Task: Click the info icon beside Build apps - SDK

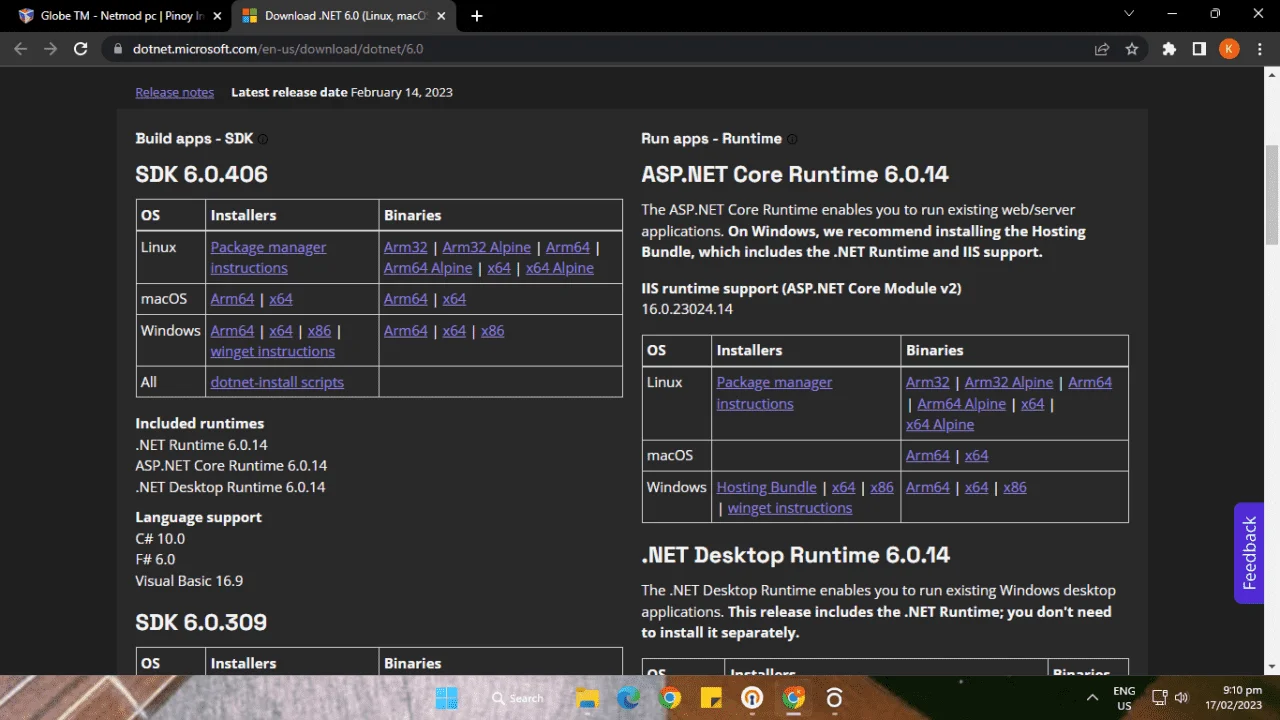Action: pyautogui.click(x=263, y=139)
